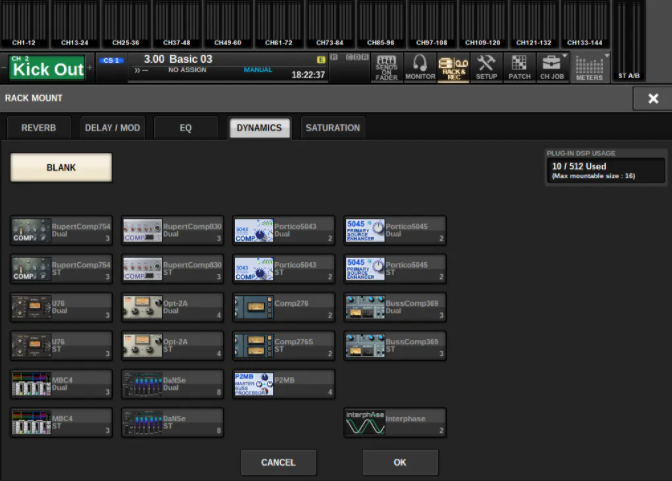Select Portico5045 Dual plug-in

[x=395, y=231]
